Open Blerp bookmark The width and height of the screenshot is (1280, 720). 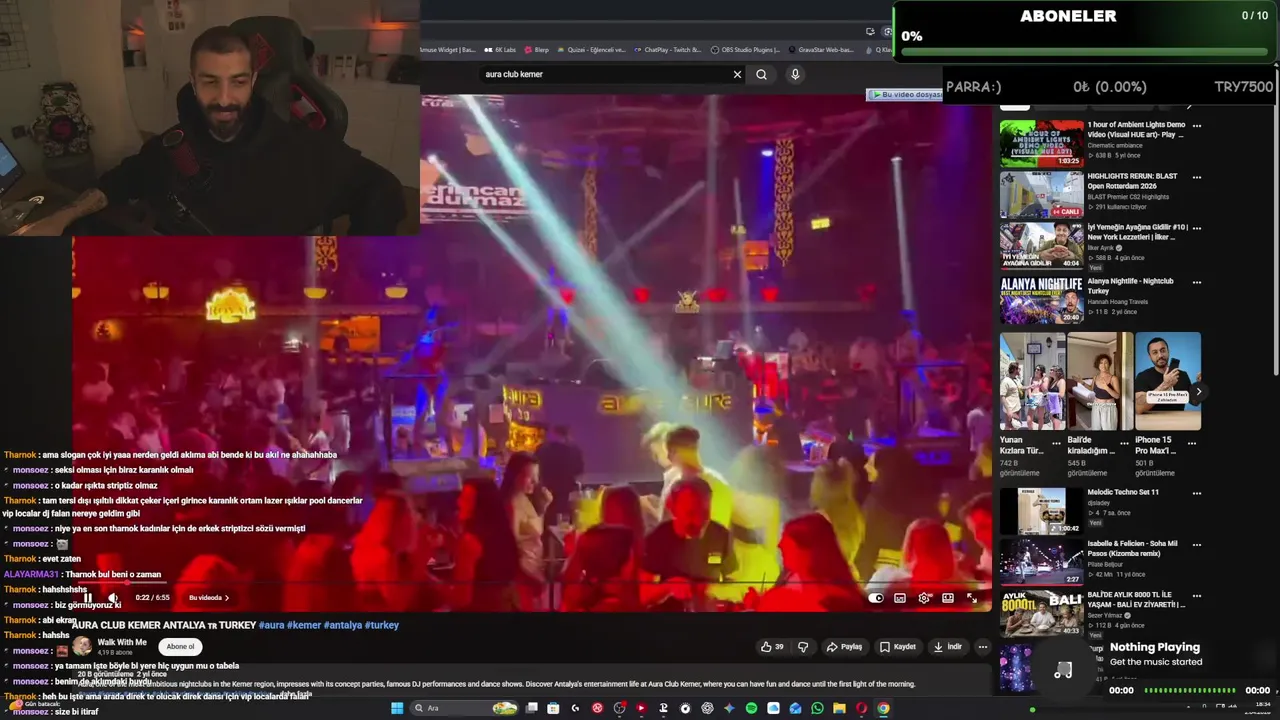pos(536,49)
